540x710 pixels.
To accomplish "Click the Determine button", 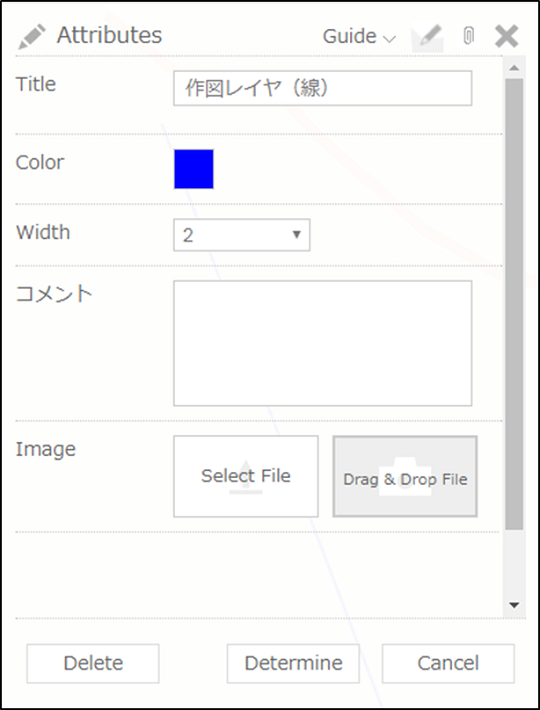I will tap(293, 663).
